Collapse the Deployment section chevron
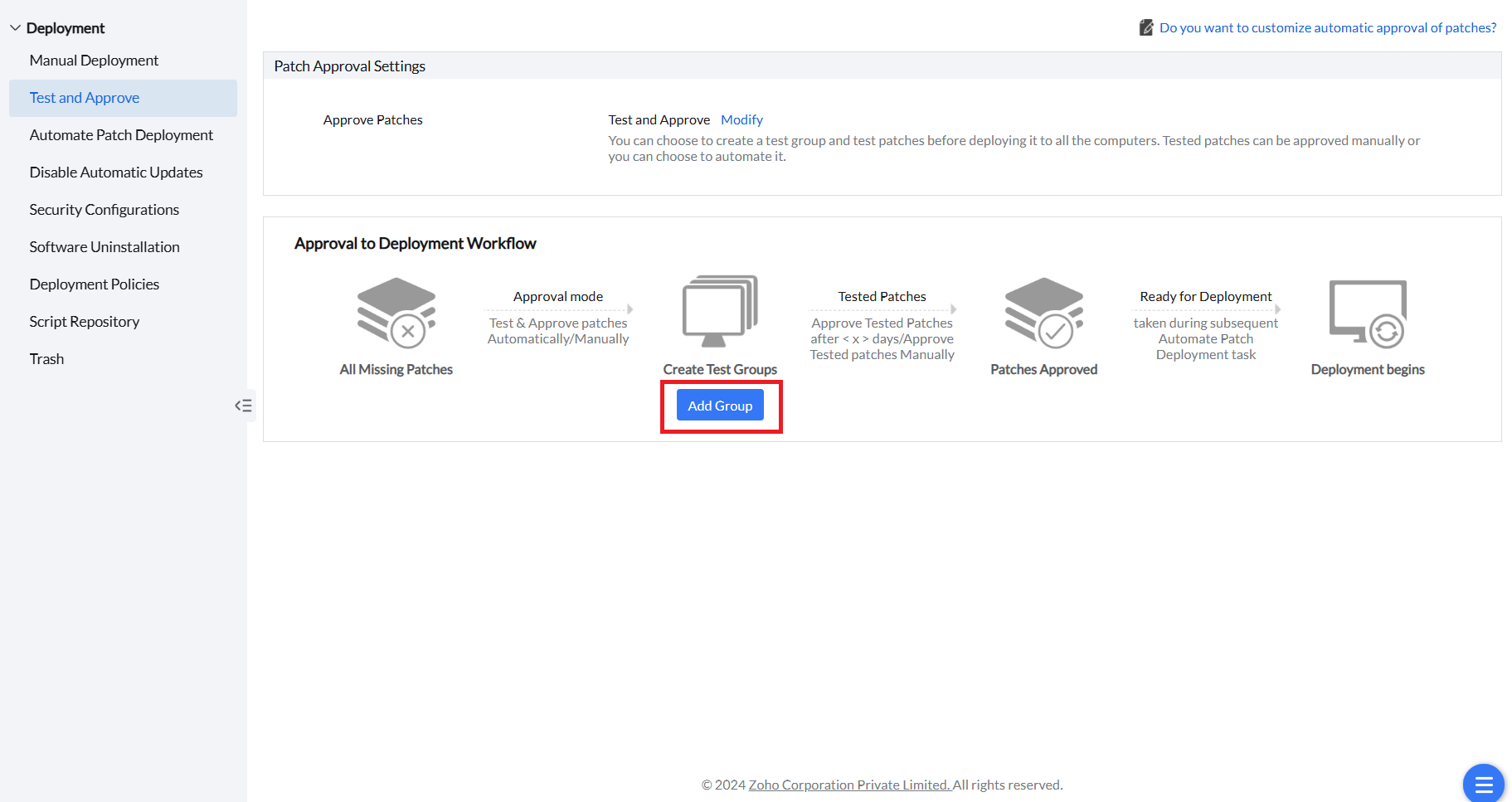 coord(15,27)
